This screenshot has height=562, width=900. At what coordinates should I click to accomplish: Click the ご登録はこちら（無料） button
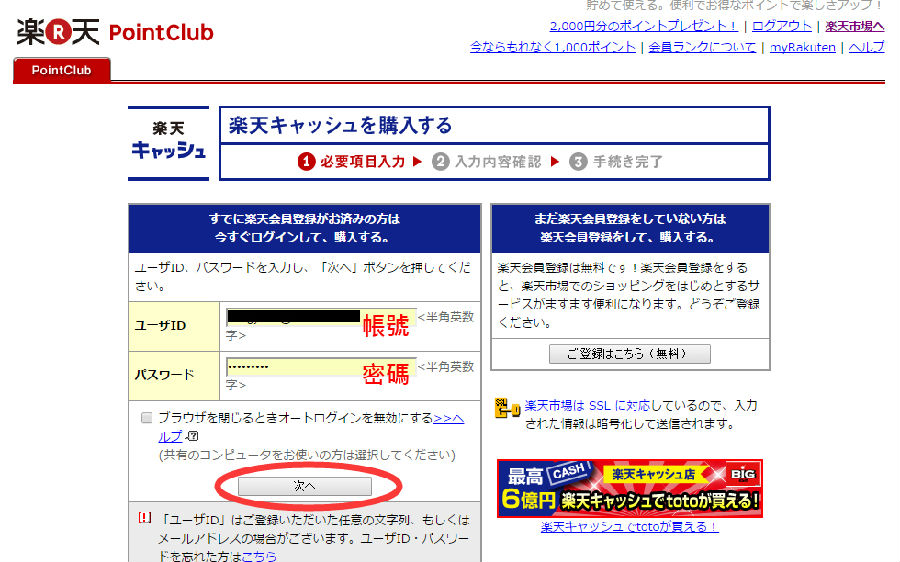pos(630,354)
